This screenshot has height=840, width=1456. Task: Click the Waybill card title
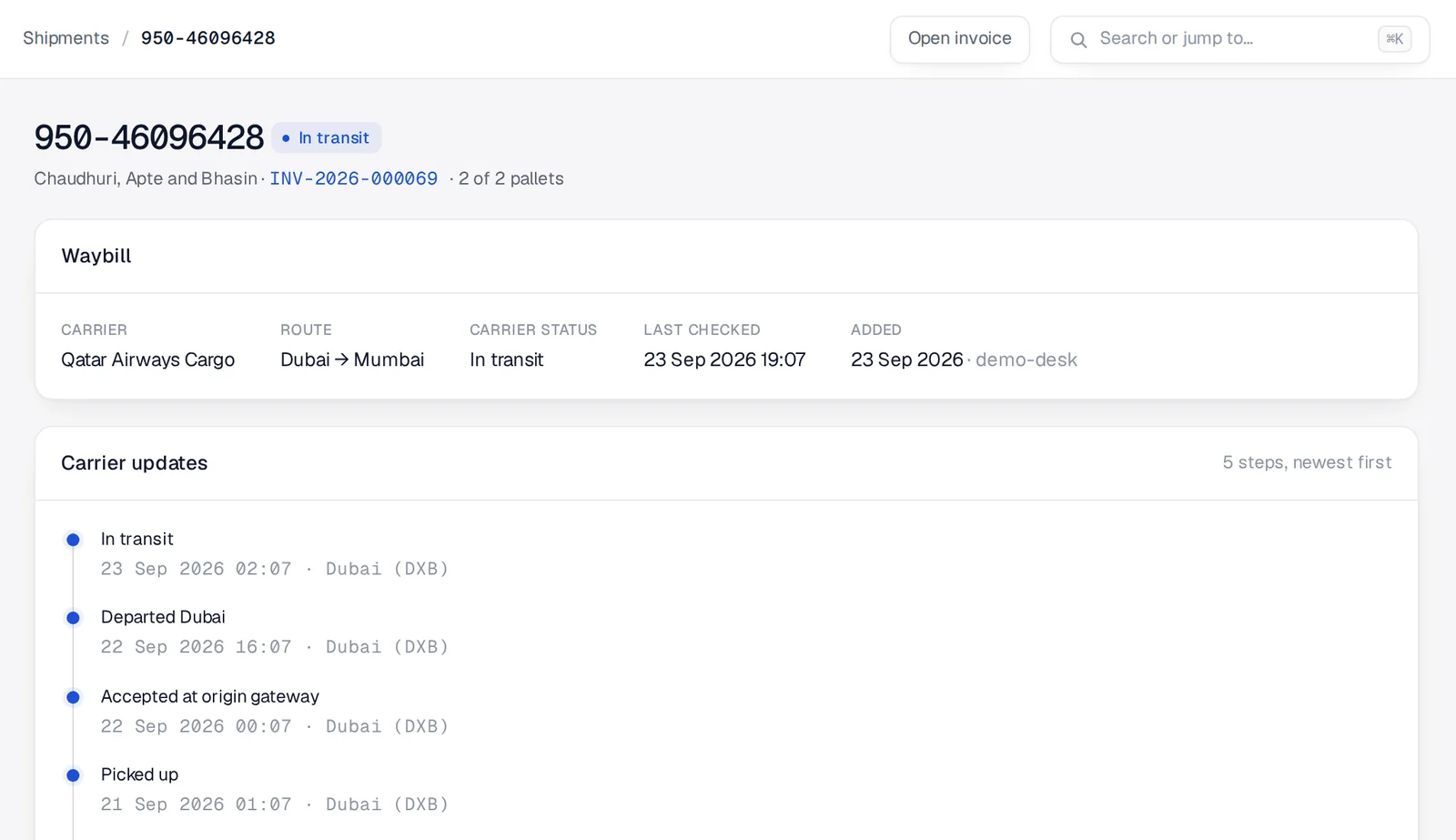tap(96, 256)
